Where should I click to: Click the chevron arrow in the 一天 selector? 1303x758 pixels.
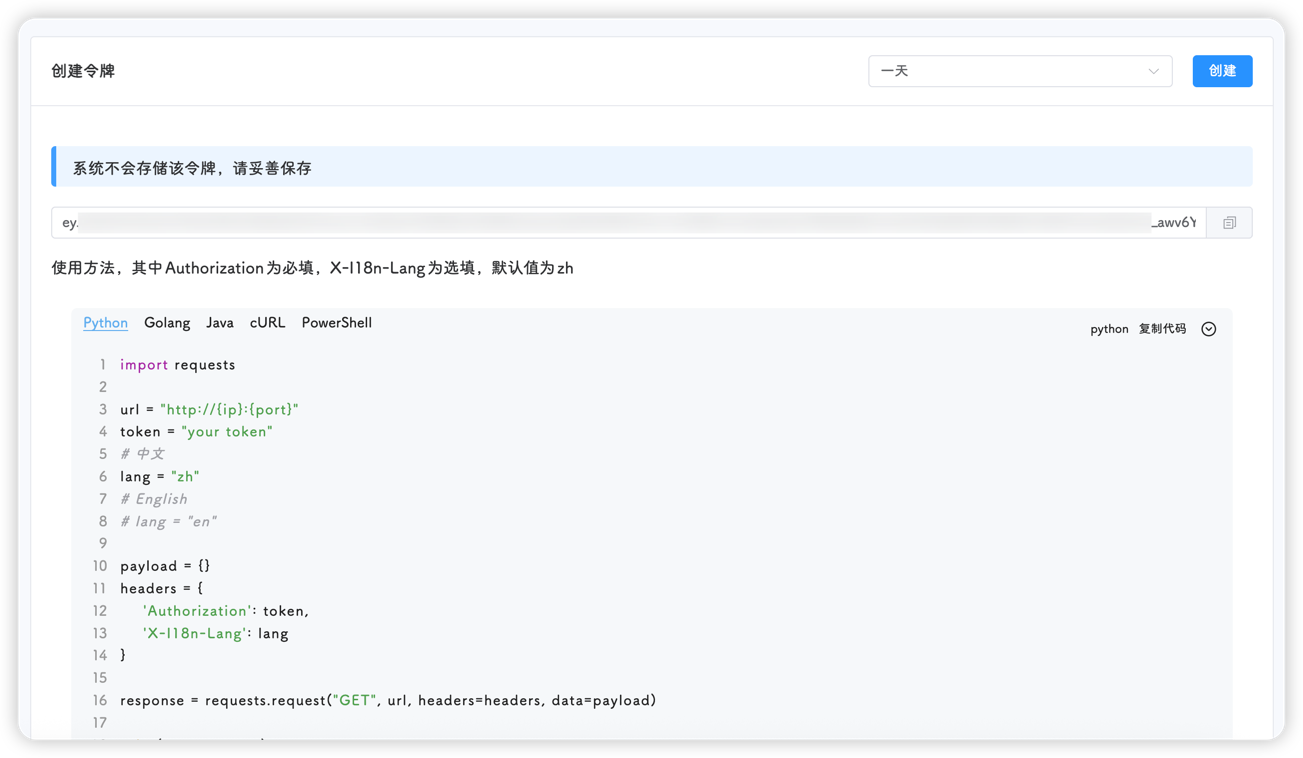1154,71
